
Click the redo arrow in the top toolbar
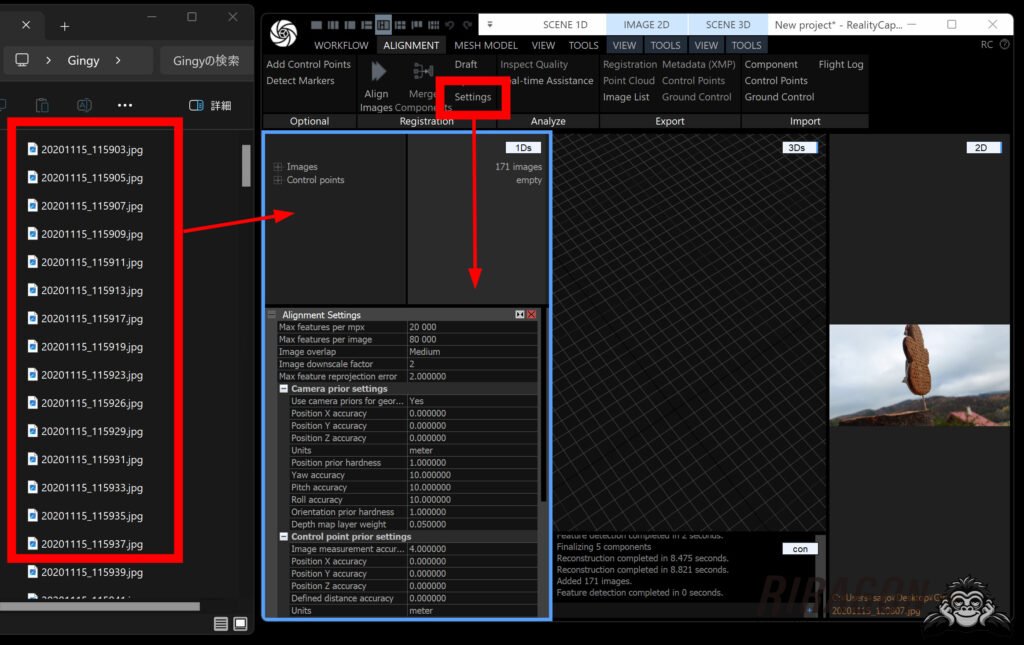466,24
